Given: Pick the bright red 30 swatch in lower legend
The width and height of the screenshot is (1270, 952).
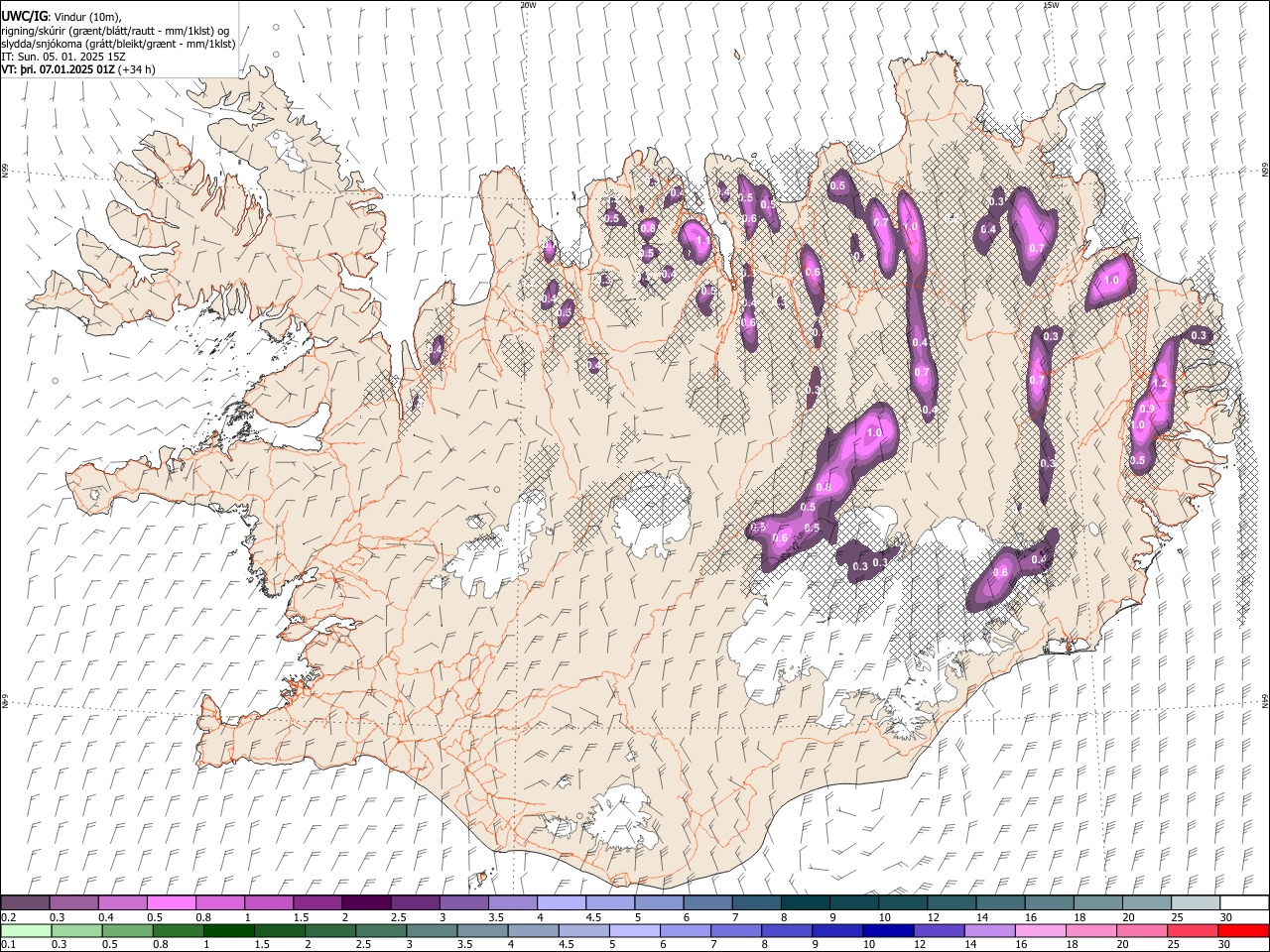Looking at the screenshot, I should (x=1243, y=931).
